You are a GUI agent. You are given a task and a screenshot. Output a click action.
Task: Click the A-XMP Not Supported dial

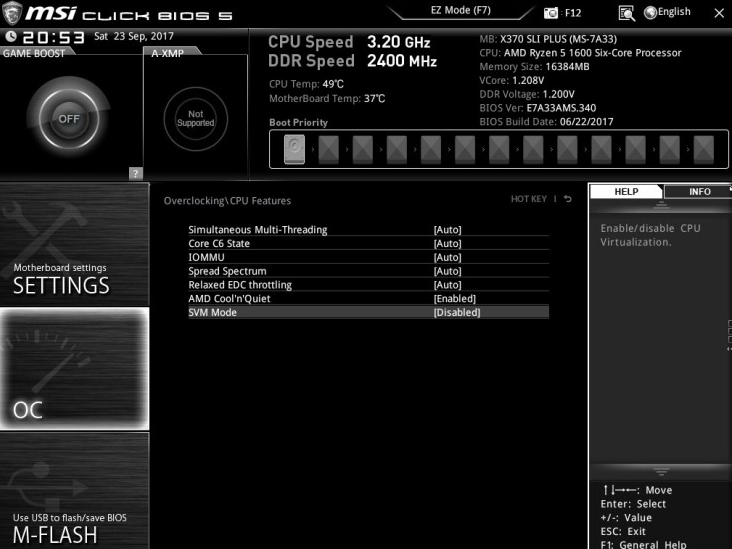[196, 119]
